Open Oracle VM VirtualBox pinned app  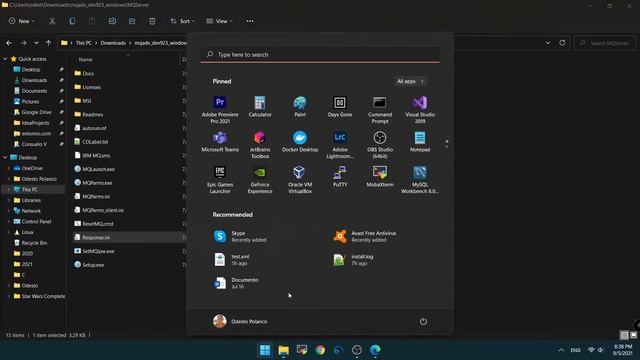(300, 180)
